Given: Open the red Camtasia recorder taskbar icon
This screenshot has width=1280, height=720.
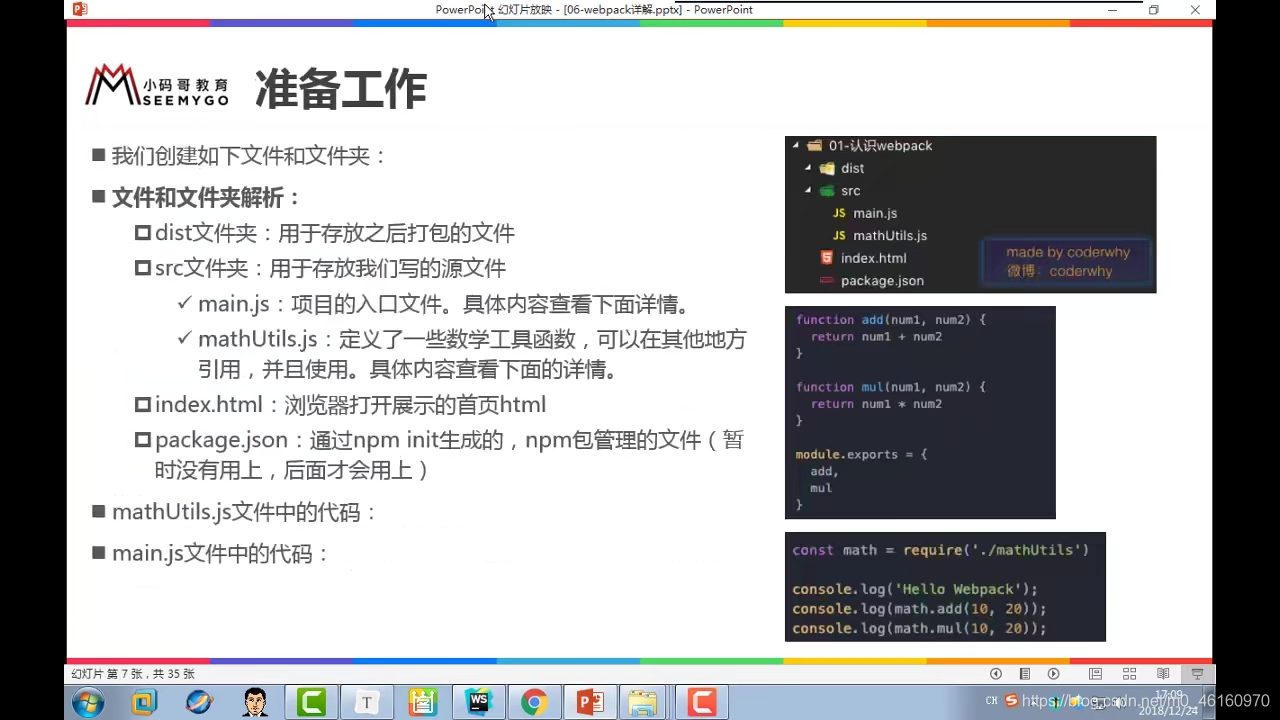Looking at the screenshot, I should (702, 702).
